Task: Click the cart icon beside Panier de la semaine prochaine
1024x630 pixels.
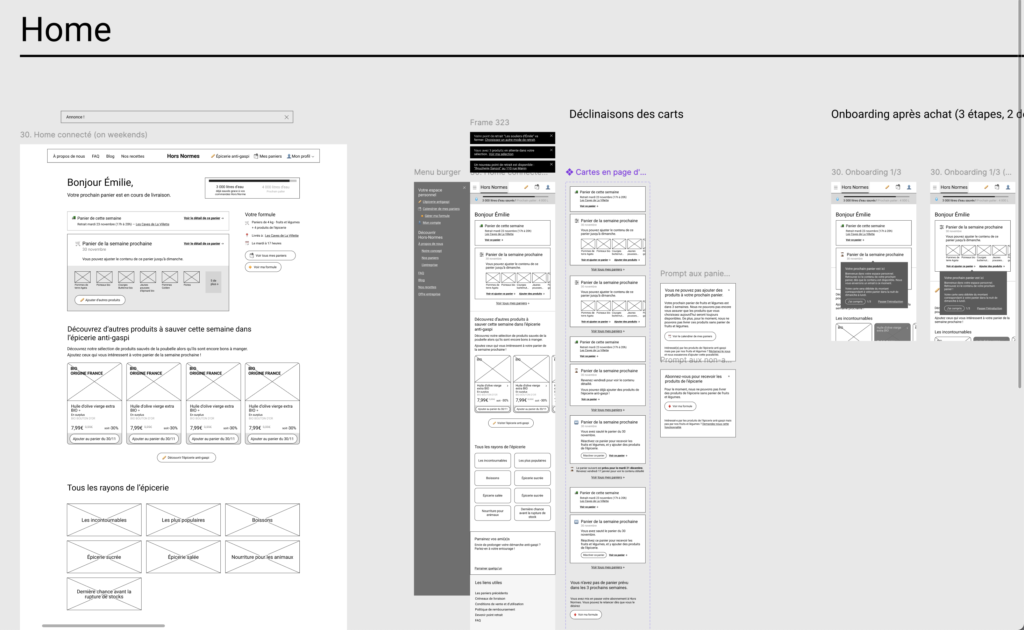Action: tap(77, 243)
